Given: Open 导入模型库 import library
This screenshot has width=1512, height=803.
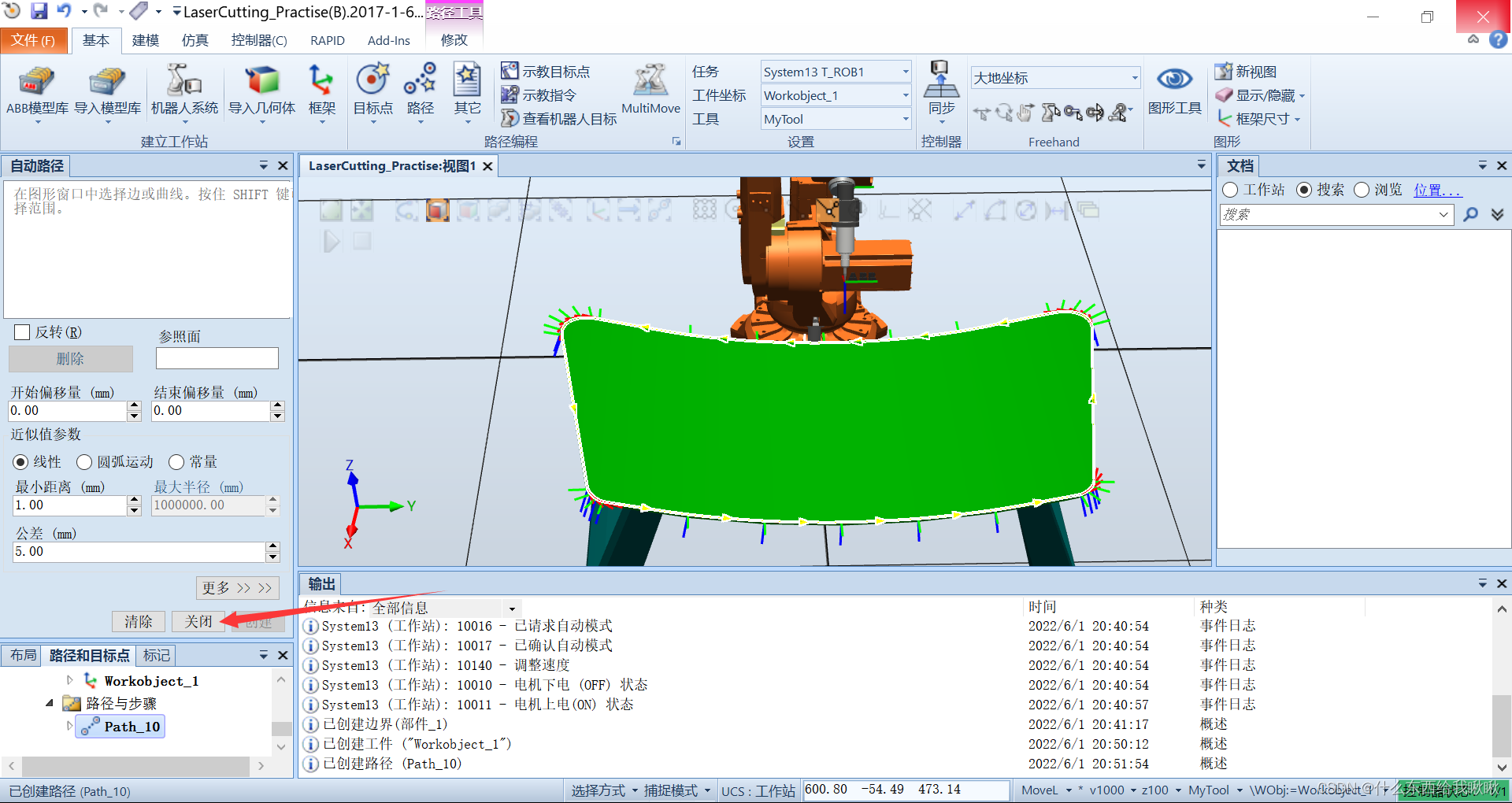Looking at the screenshot, I should pos(107,91).
